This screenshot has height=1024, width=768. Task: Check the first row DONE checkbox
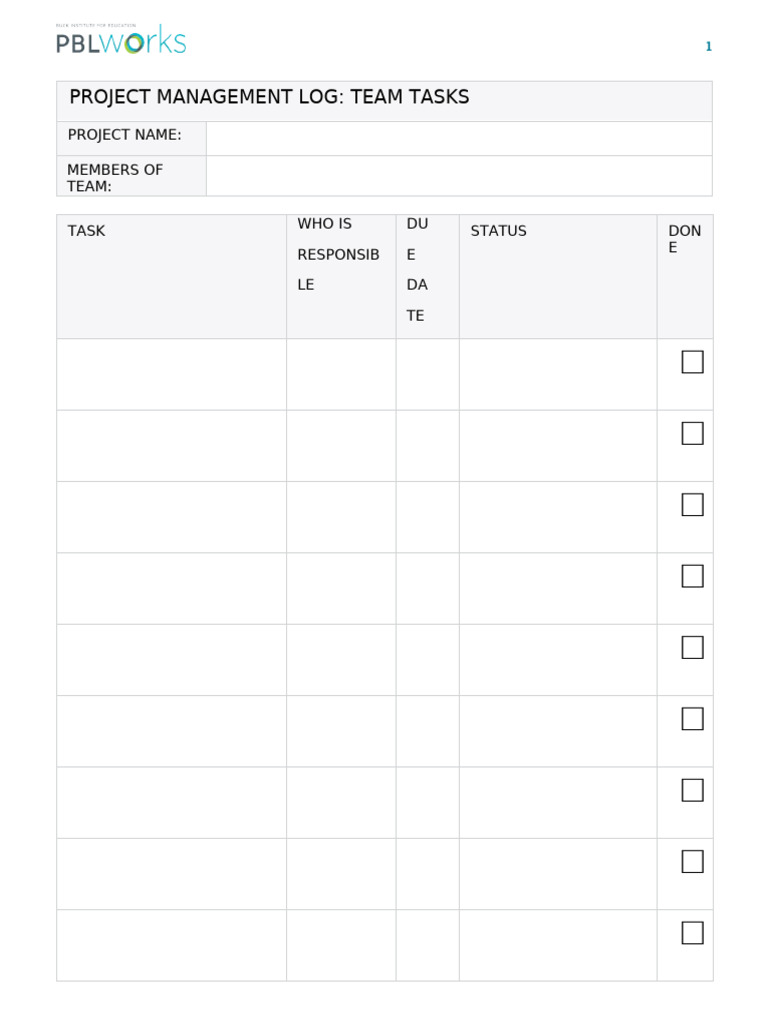(x=692, y=362)
